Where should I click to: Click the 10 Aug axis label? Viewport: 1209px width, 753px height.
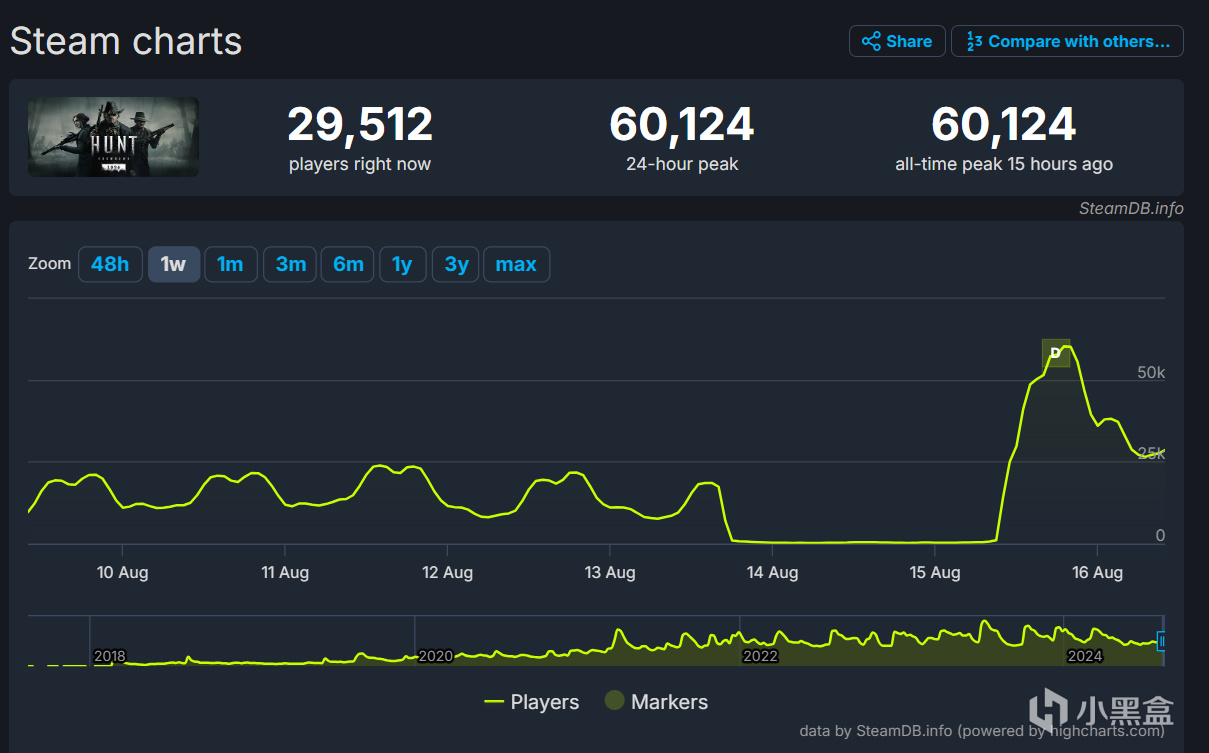pos(122,572)
